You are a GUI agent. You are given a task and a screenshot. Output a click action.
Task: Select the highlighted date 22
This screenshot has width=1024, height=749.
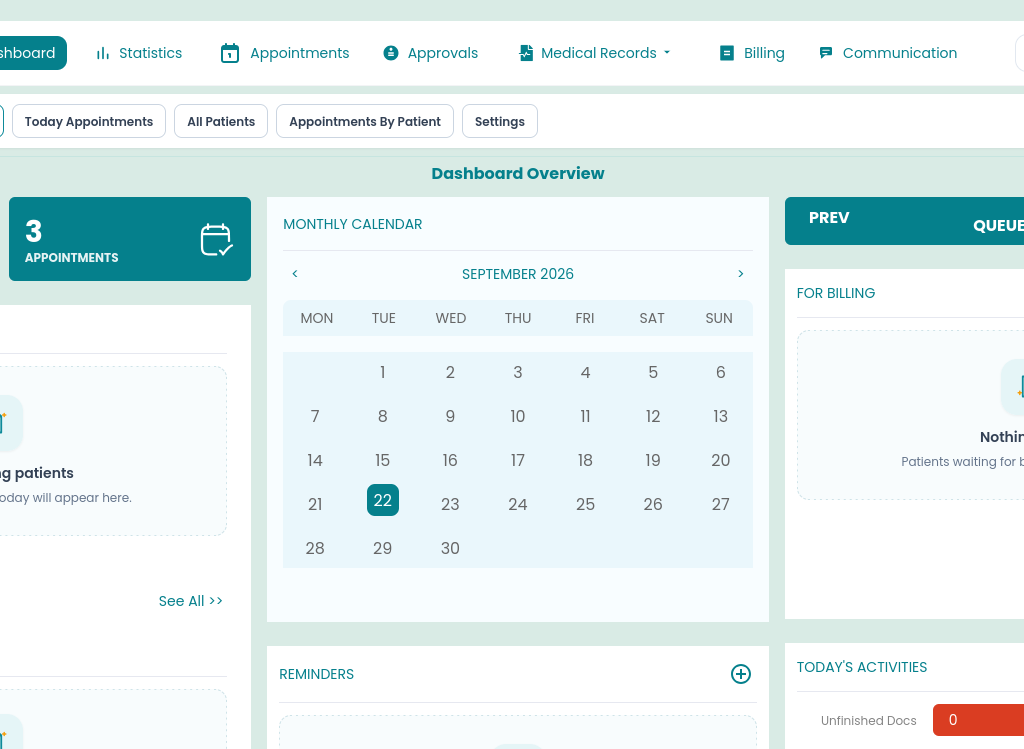click(x=383, y=500)
